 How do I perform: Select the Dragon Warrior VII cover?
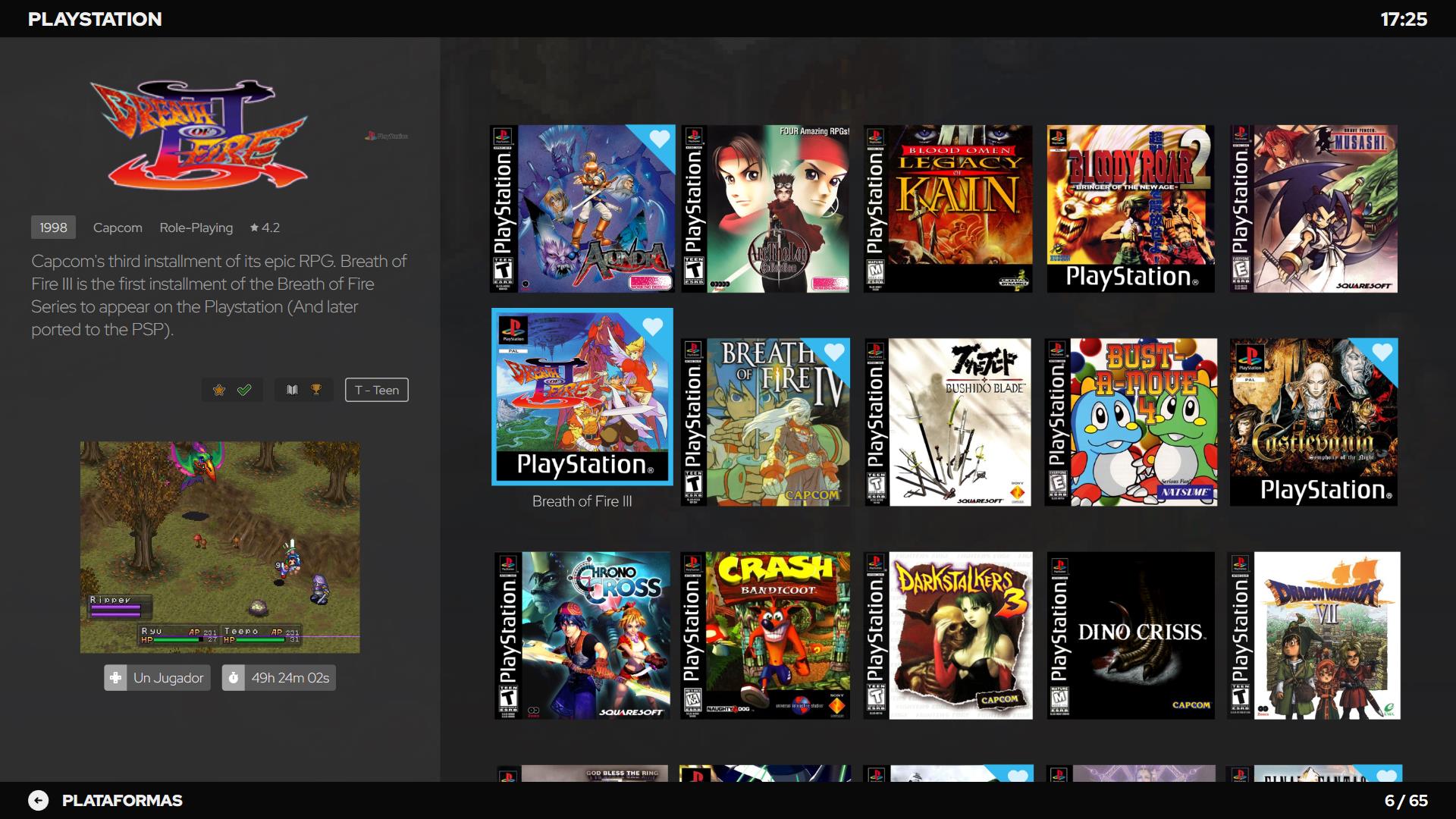point(1313,635)
